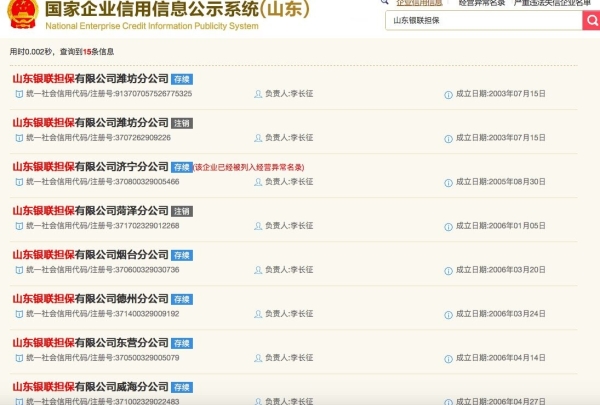The image size is (600, 405).
Task: Click registration code icon before 370600329030736
Action: pos(19,270)
